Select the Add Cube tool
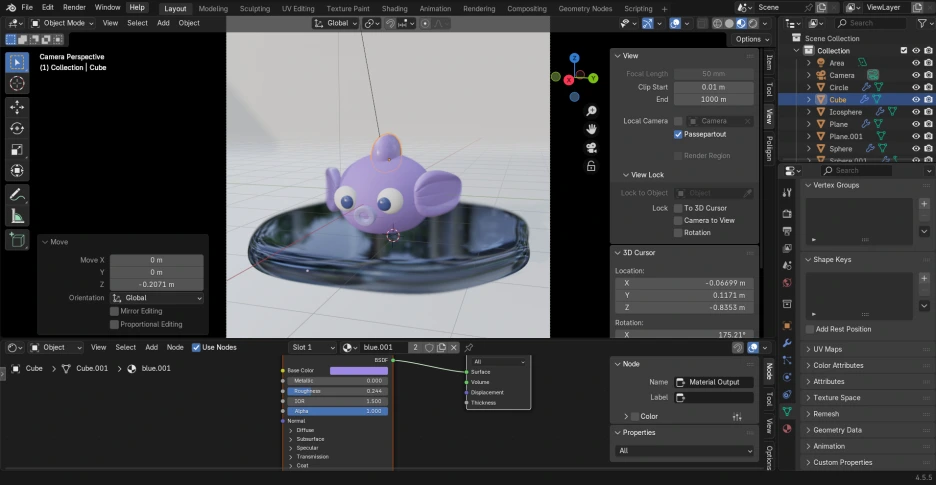Viewport: 936px width, 485px height. click(x=17, y=240)
